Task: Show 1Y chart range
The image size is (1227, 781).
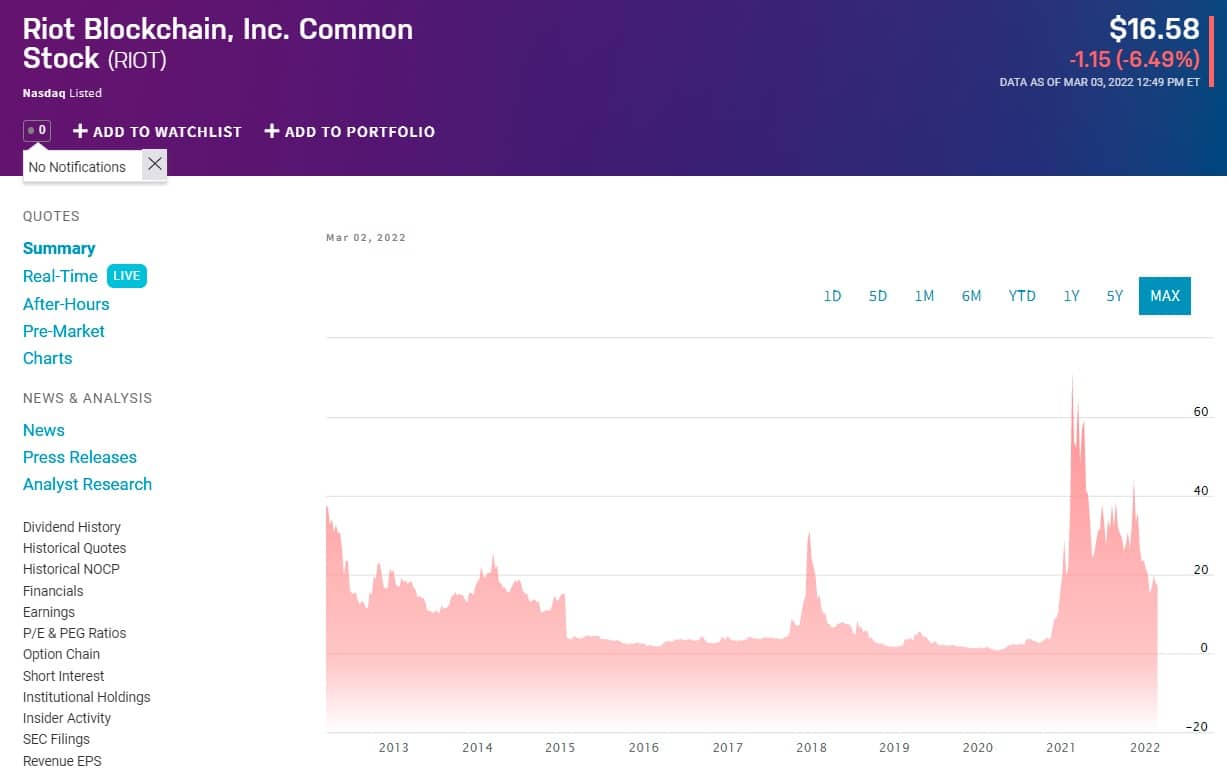Action: coord(1071,296)
